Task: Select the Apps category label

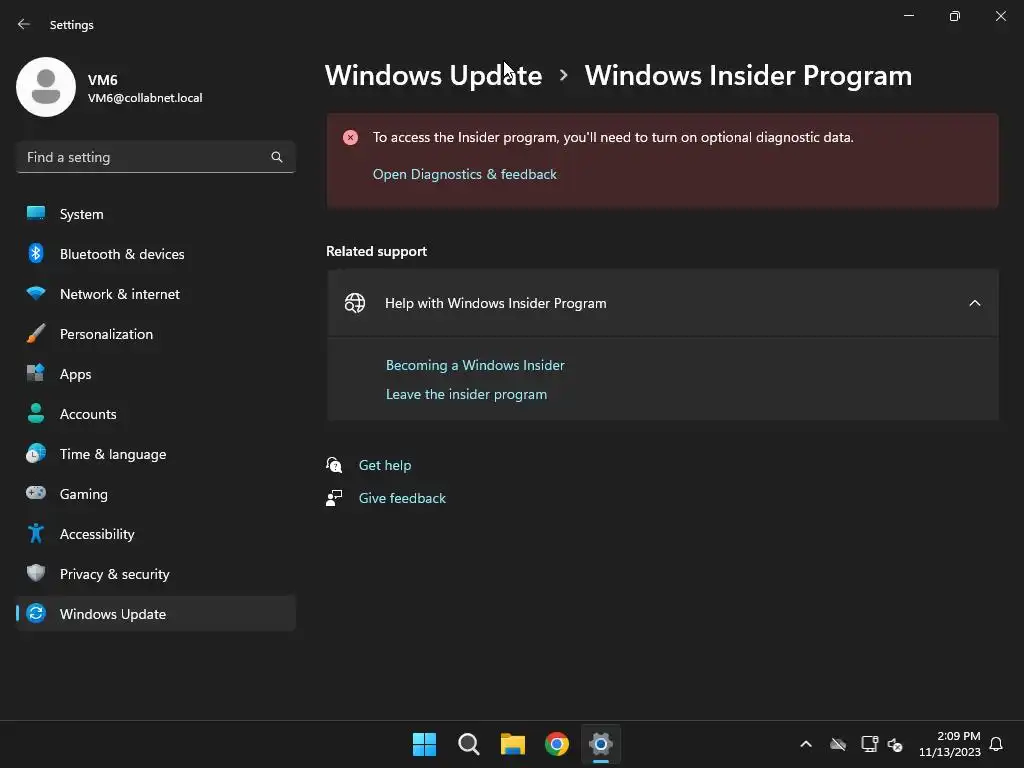Action: (76, 374)
